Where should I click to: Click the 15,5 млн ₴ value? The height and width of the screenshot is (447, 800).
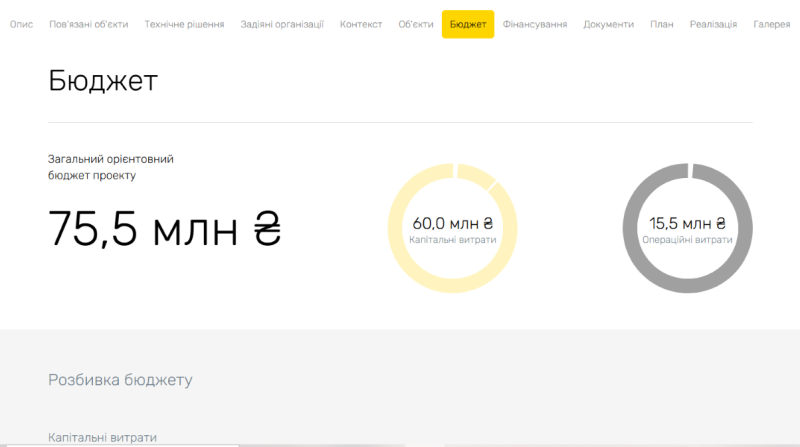(687, 223)
